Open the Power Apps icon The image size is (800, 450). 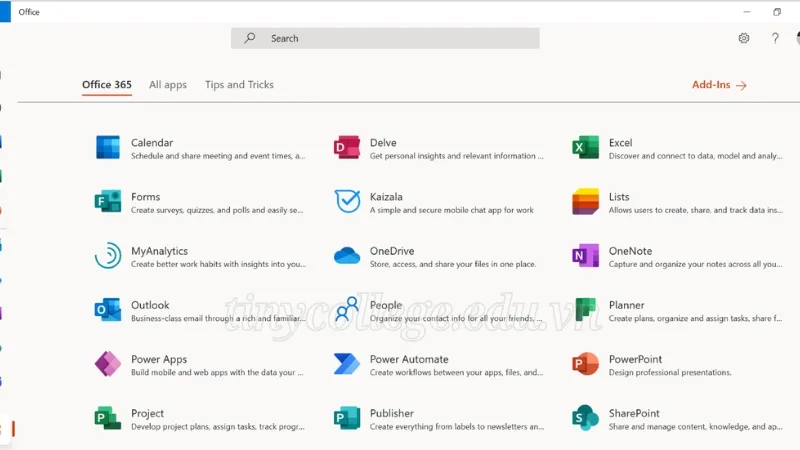click(x=108, y=364)
